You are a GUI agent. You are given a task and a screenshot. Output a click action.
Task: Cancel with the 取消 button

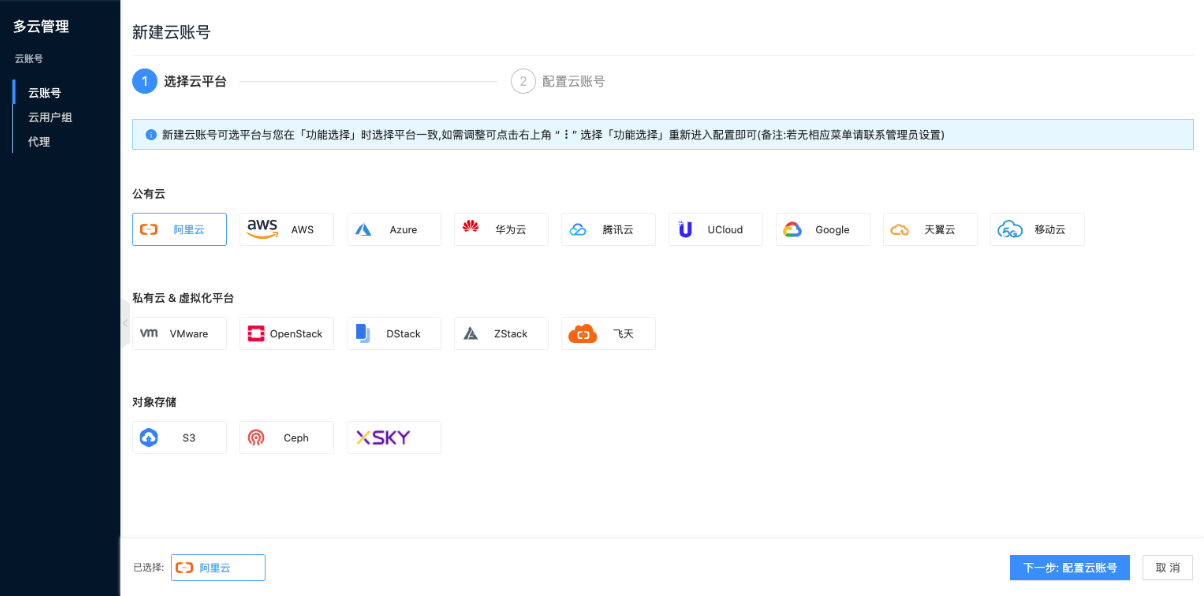(1168, 567)
